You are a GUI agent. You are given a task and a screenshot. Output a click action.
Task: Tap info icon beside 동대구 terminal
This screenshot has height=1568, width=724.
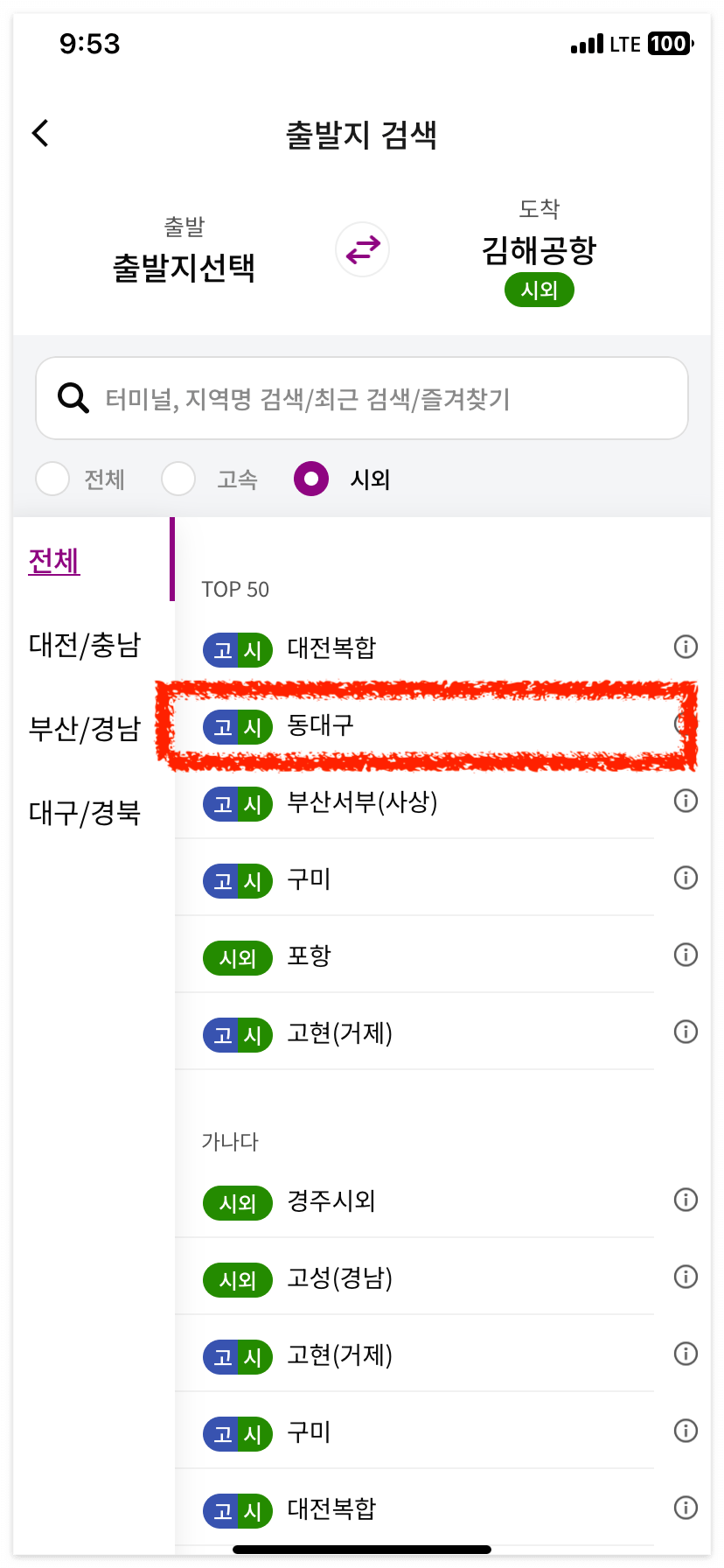point(686,724)
